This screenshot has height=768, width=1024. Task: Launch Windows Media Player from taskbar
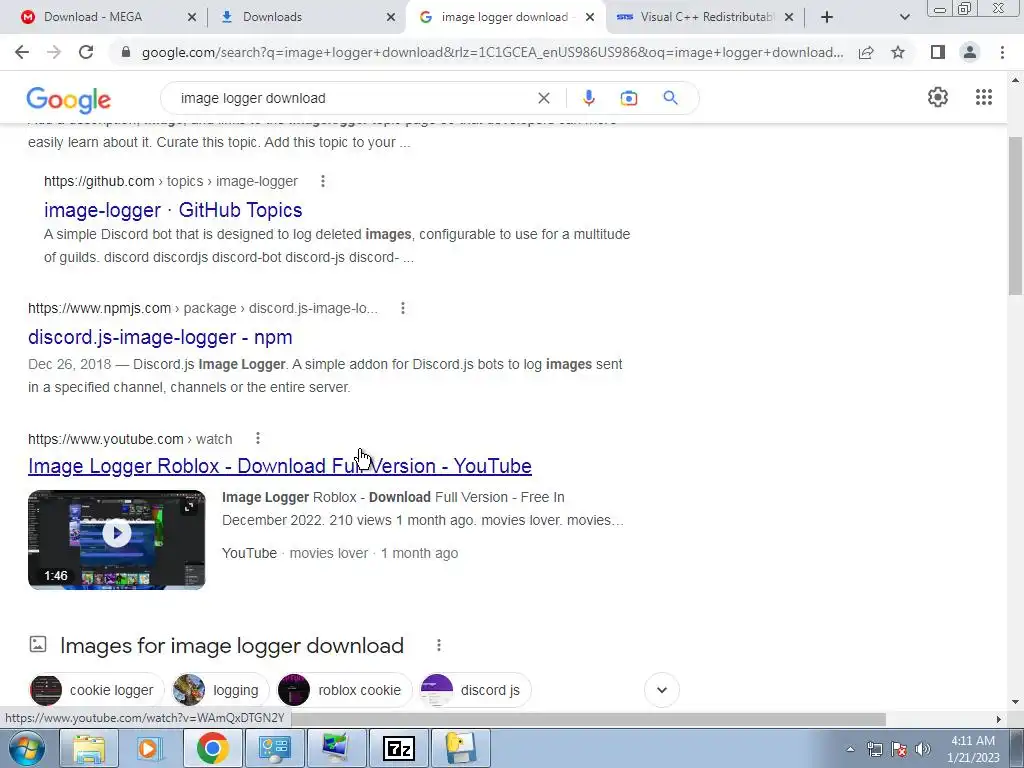[150, 748]
